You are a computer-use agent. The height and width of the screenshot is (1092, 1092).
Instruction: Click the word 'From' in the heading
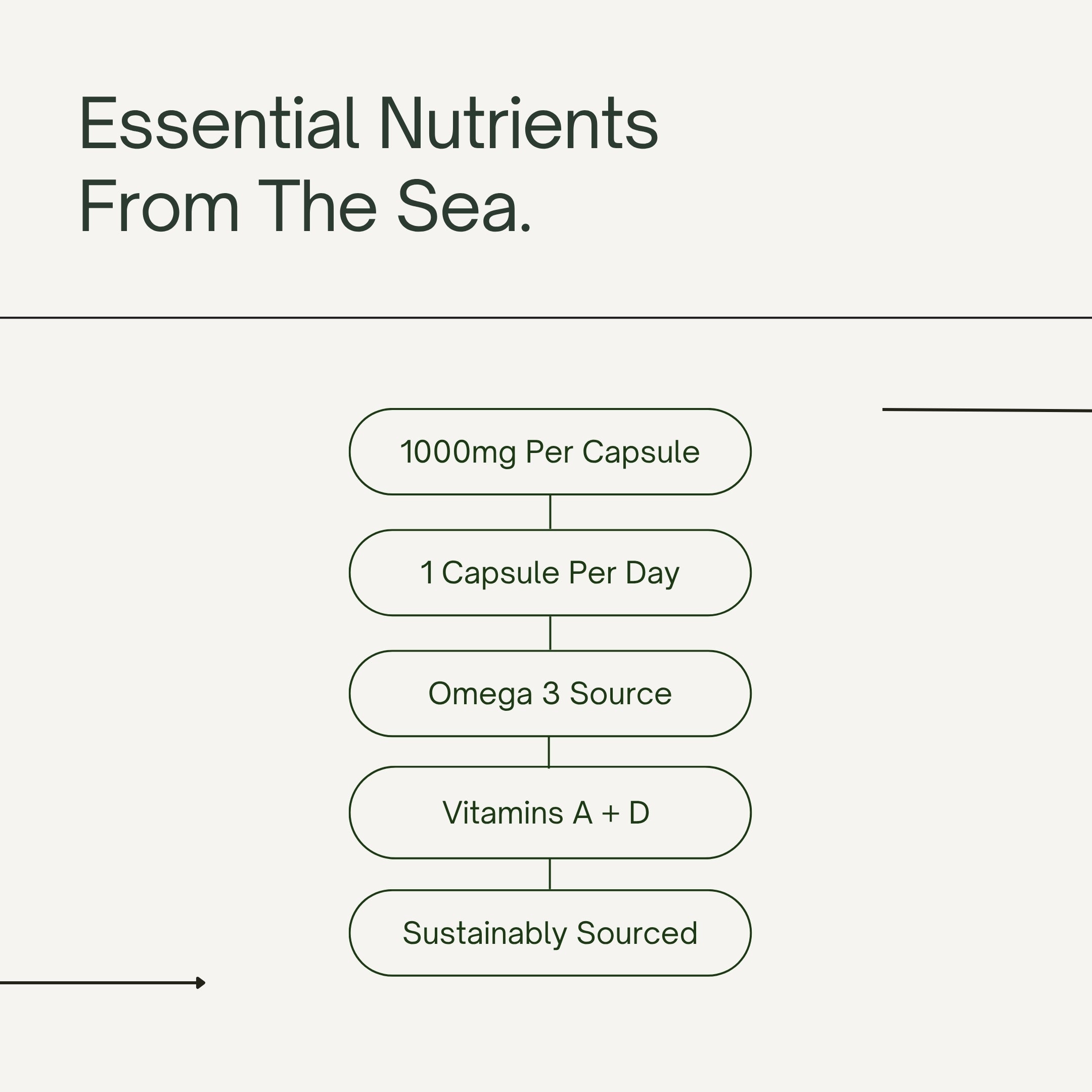[159, 207]
